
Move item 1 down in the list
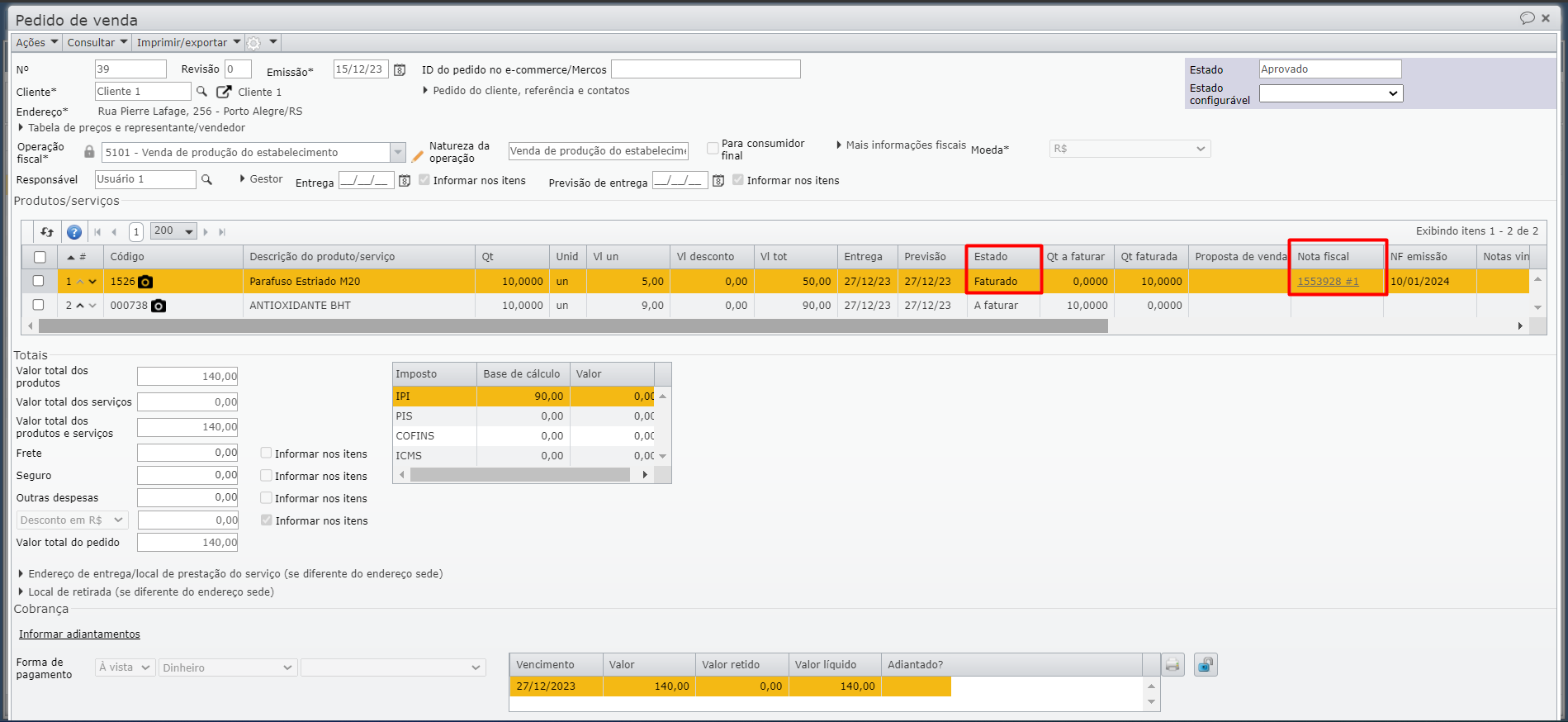(92, 282)
